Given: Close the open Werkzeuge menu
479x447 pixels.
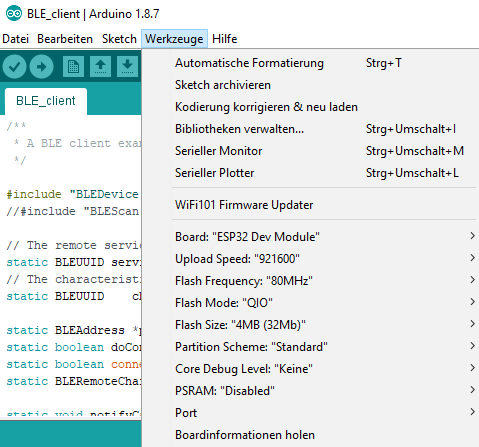Looking at the screenshot, I should [x=174, y=39].
